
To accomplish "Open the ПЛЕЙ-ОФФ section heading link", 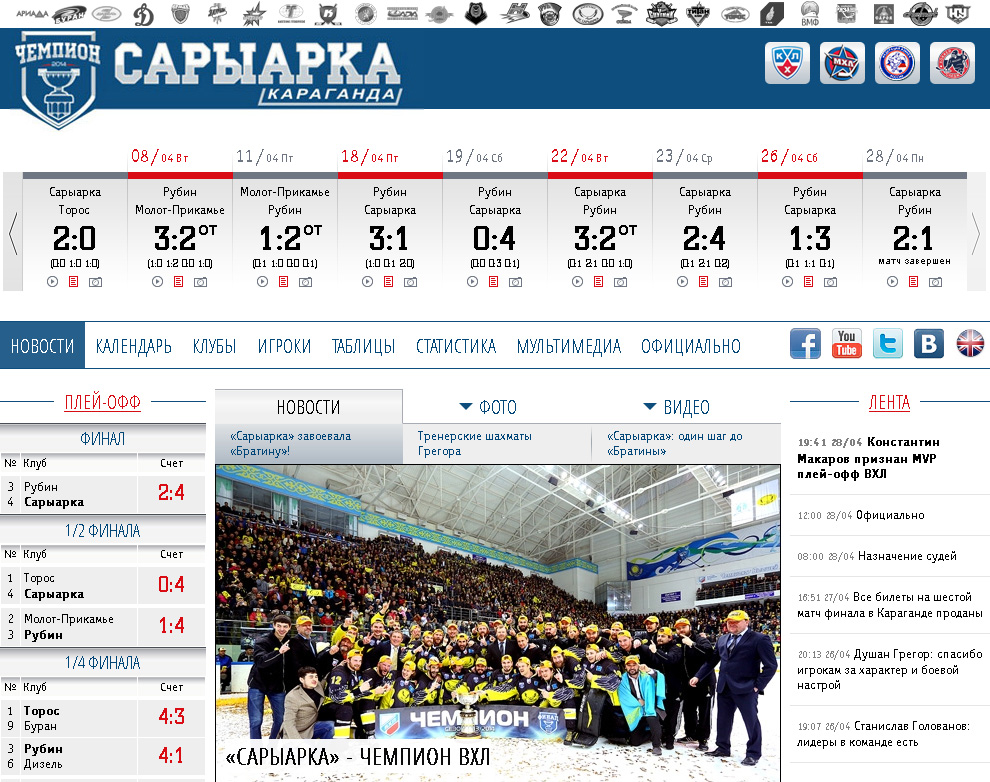I will pyautogui.click(x=102, y=402).
